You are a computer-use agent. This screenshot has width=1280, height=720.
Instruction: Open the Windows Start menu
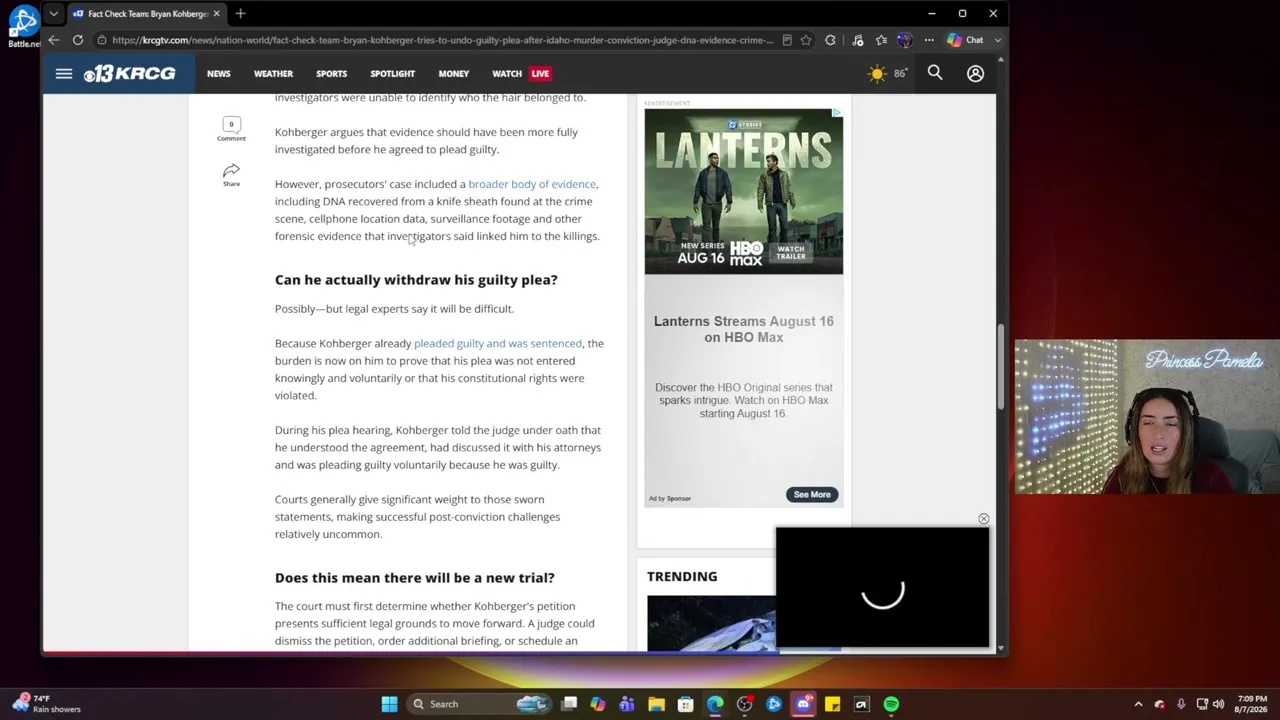389,704
